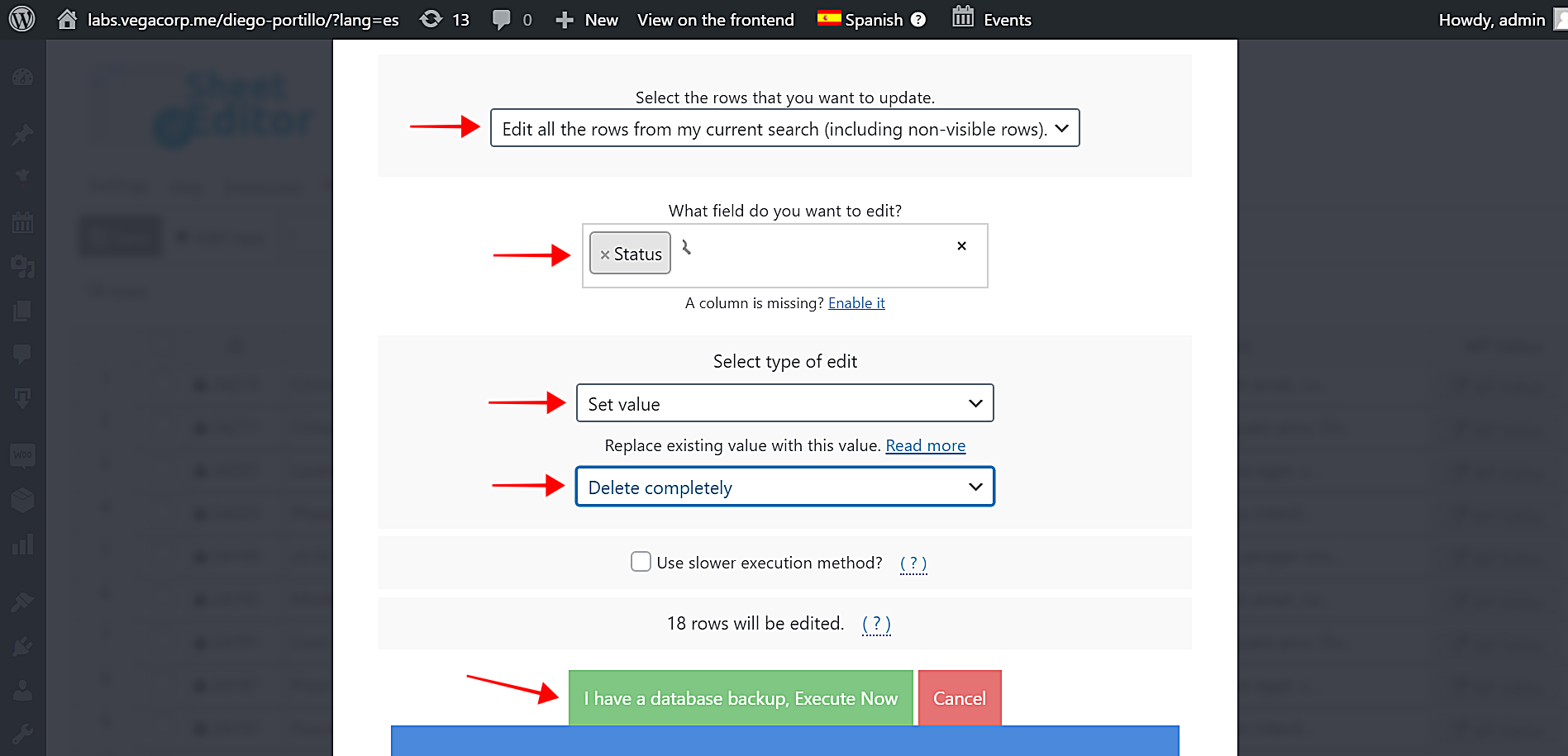Follow the Enable it link
The height and width of the screenshot is (756, 1568).
coord(856,303)
